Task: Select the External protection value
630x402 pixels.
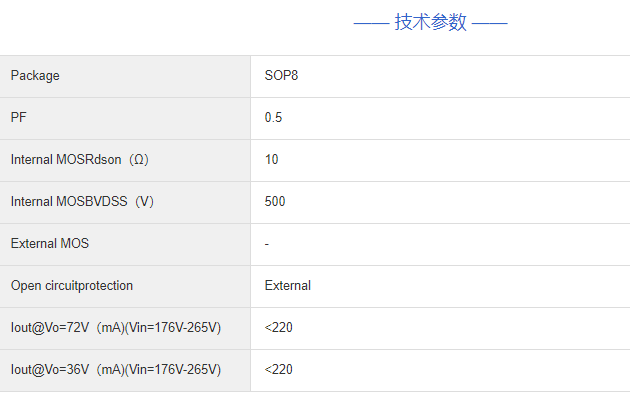Action: click(288, 286)
